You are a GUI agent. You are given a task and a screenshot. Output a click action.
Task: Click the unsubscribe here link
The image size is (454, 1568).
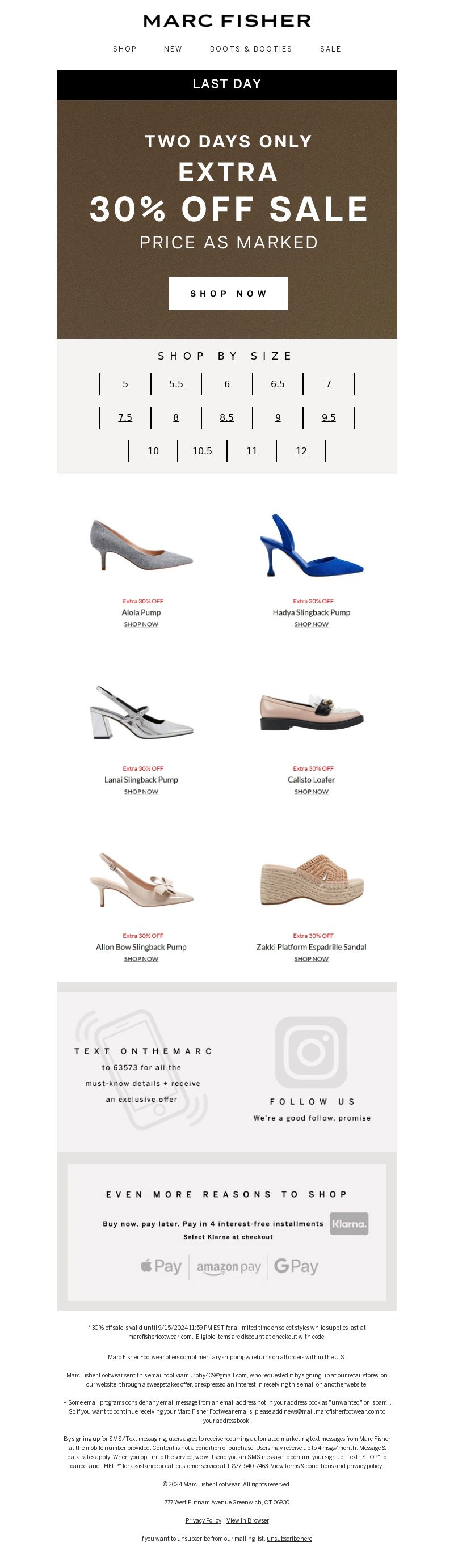tap(289, 1539)
